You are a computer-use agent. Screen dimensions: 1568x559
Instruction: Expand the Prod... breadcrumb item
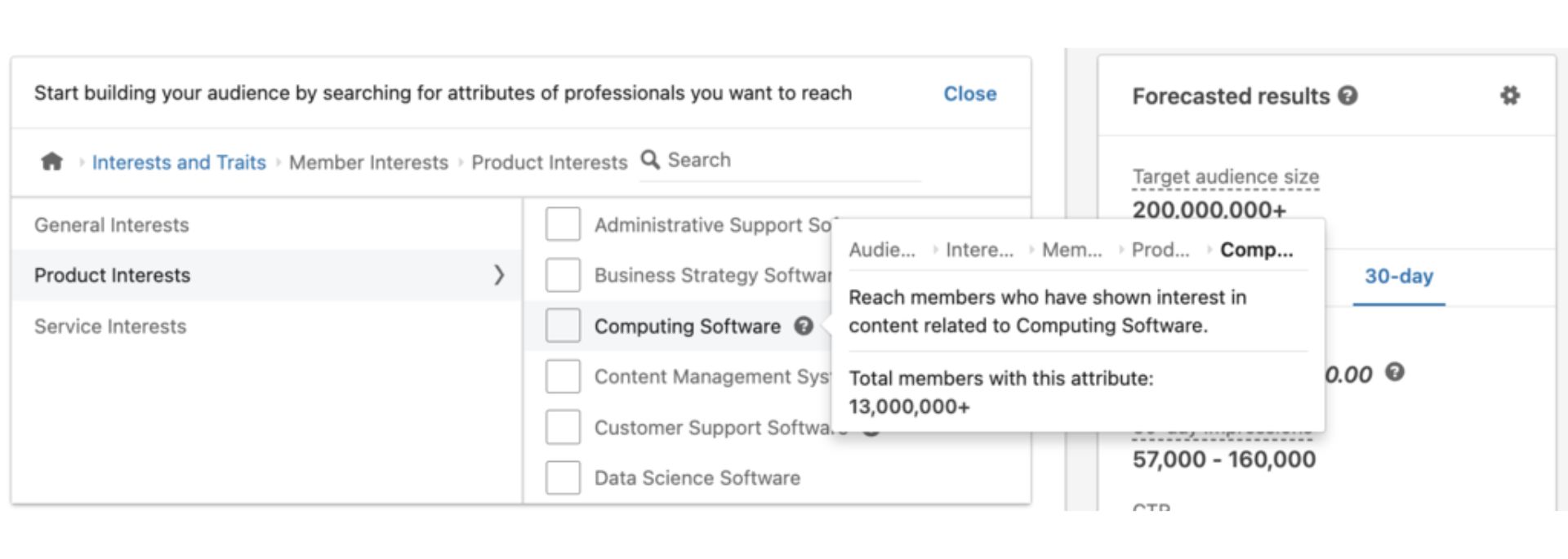pyautogui.click(x=1160, y=251)
